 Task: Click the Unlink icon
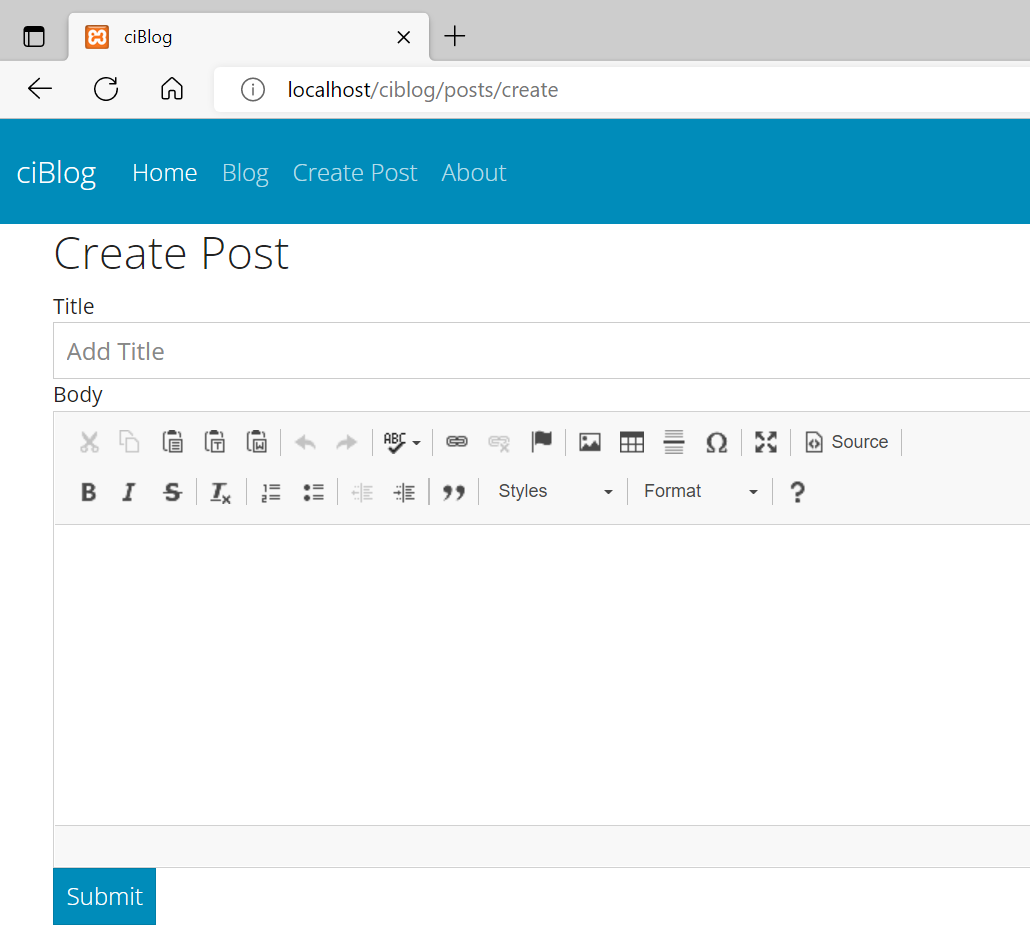tap(499, 442)
